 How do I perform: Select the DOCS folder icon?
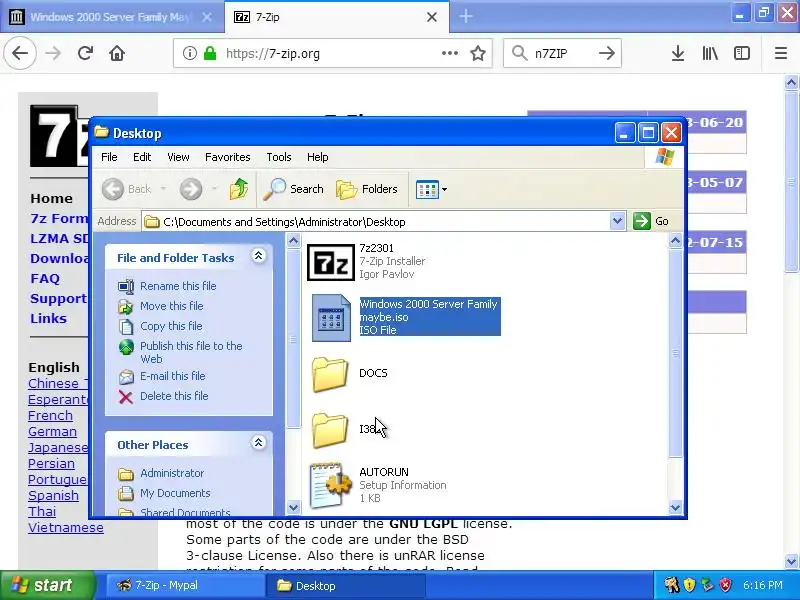[330, 374]
